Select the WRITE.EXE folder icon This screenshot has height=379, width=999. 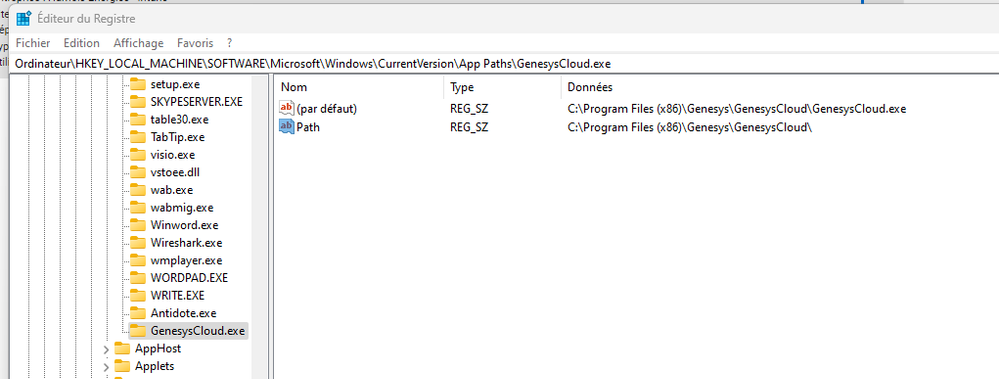click(138, 295)
